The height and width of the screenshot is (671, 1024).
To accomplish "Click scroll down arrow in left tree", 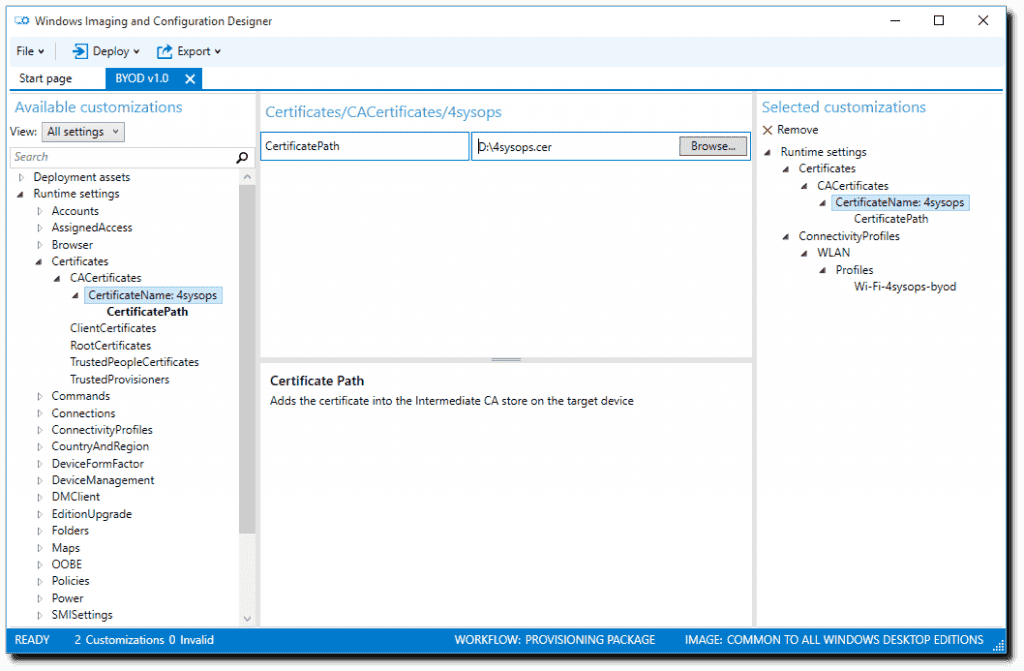I will coord(247,618).
